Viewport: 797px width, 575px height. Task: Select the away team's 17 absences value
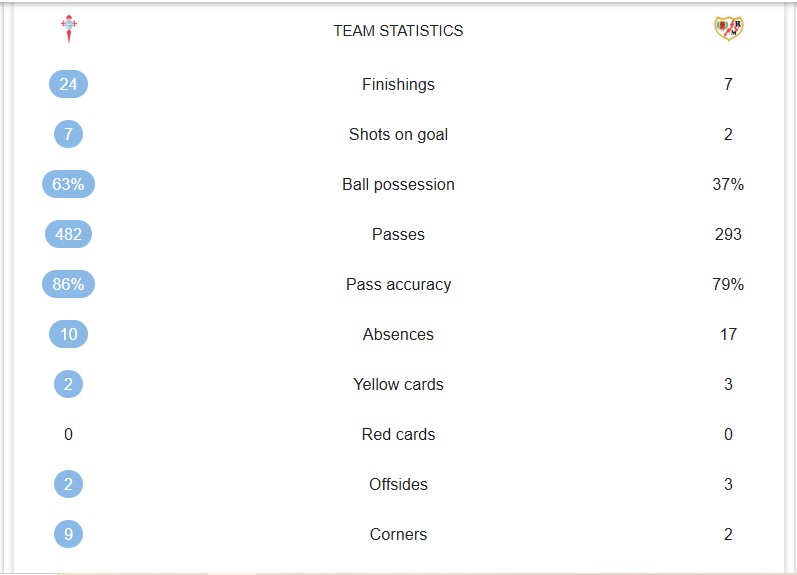coord(728,334)
